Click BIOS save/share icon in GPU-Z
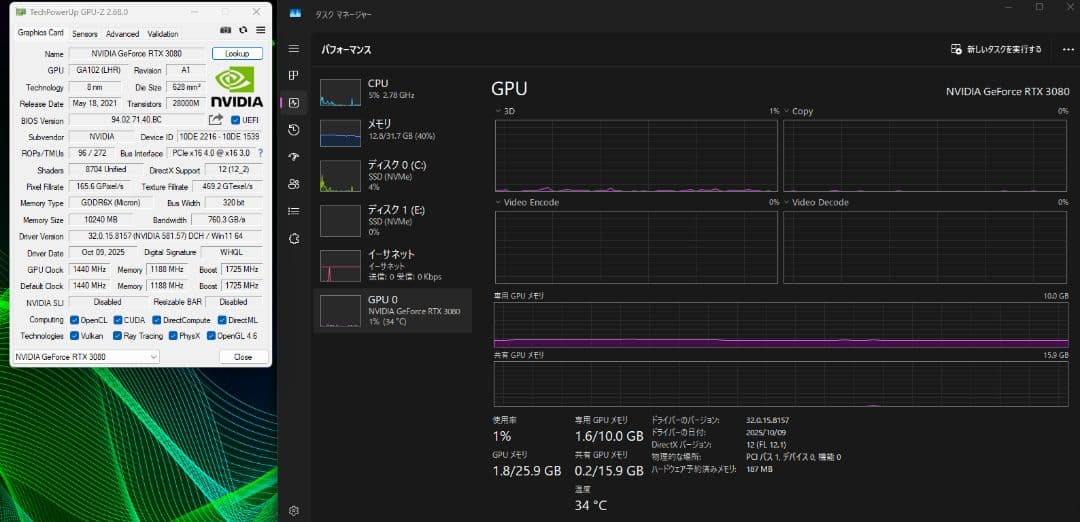Image resolution: width=1080 pixels, height=522 pixels. pos(216,120)
